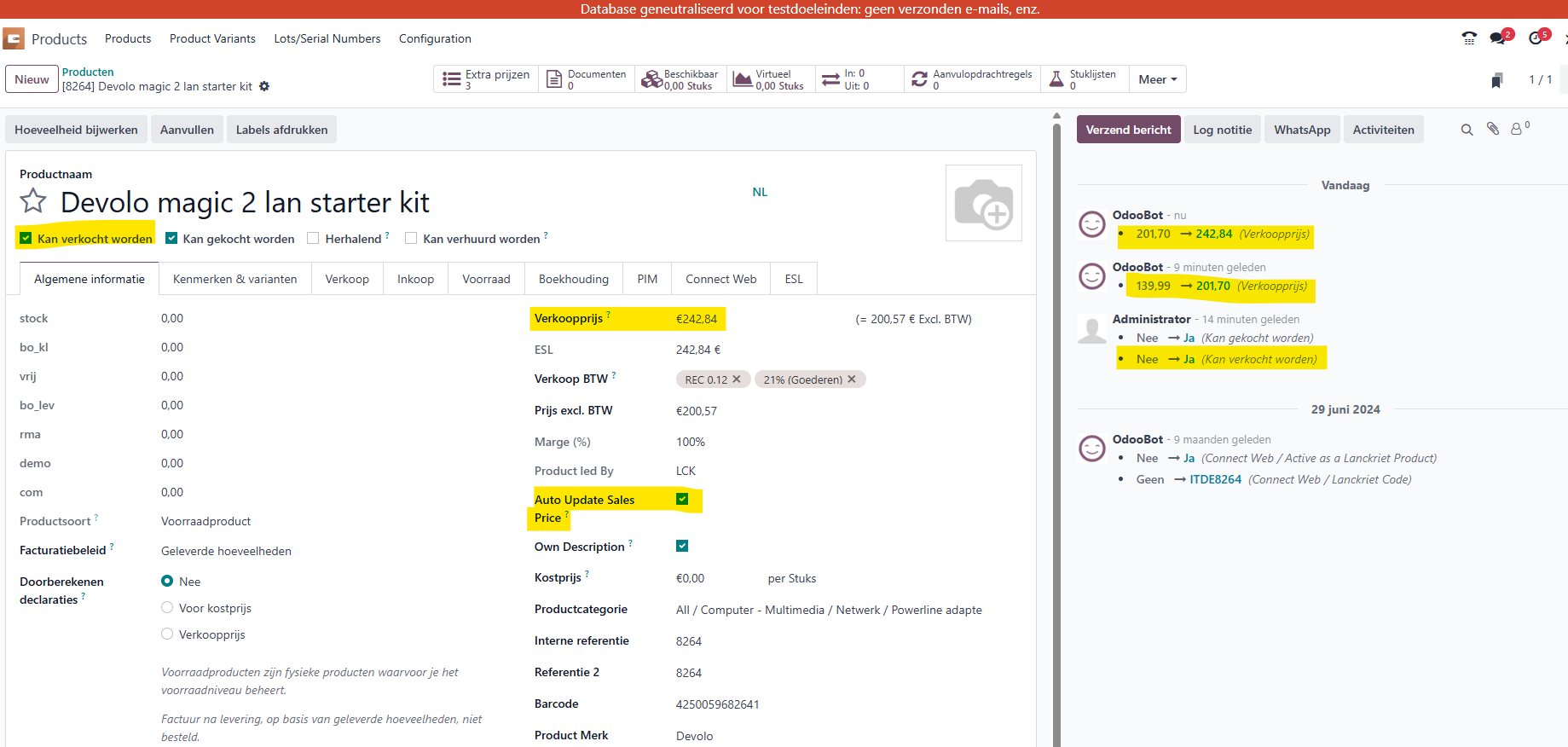
Task: Open Beschikbaar stock stat button
Action: (x=680, y=79)
